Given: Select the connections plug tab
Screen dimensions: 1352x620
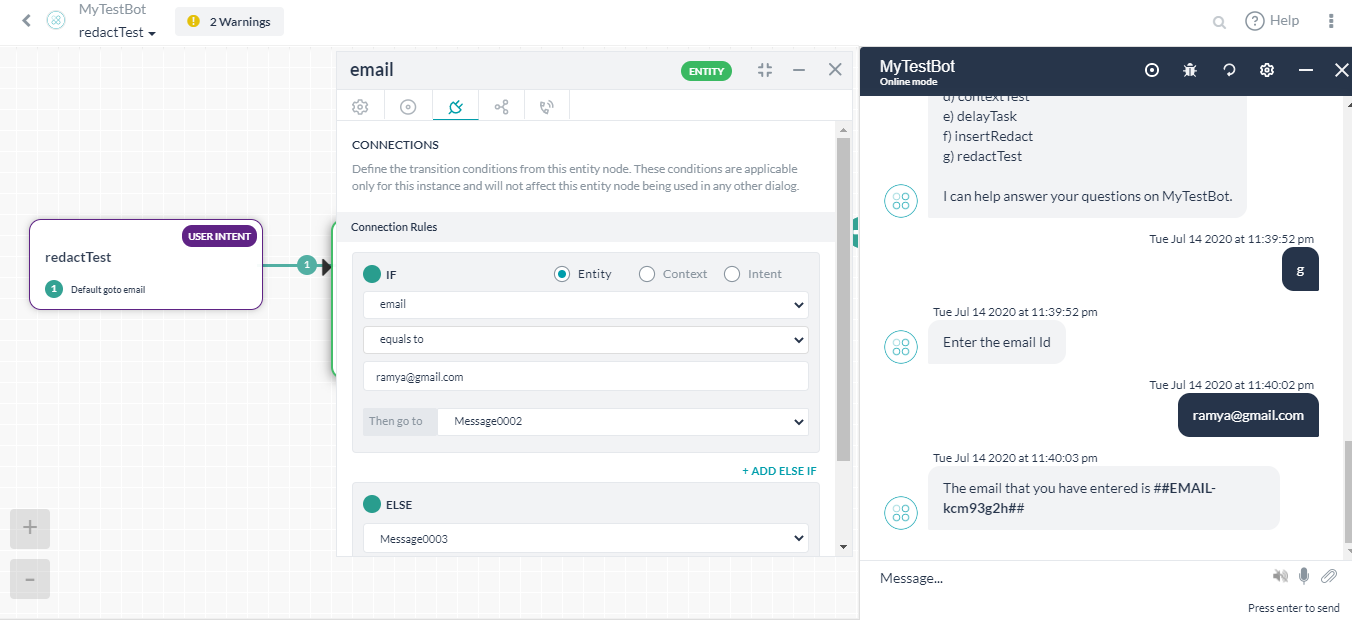Looking at the screenshot, I should tap(455, 107).
